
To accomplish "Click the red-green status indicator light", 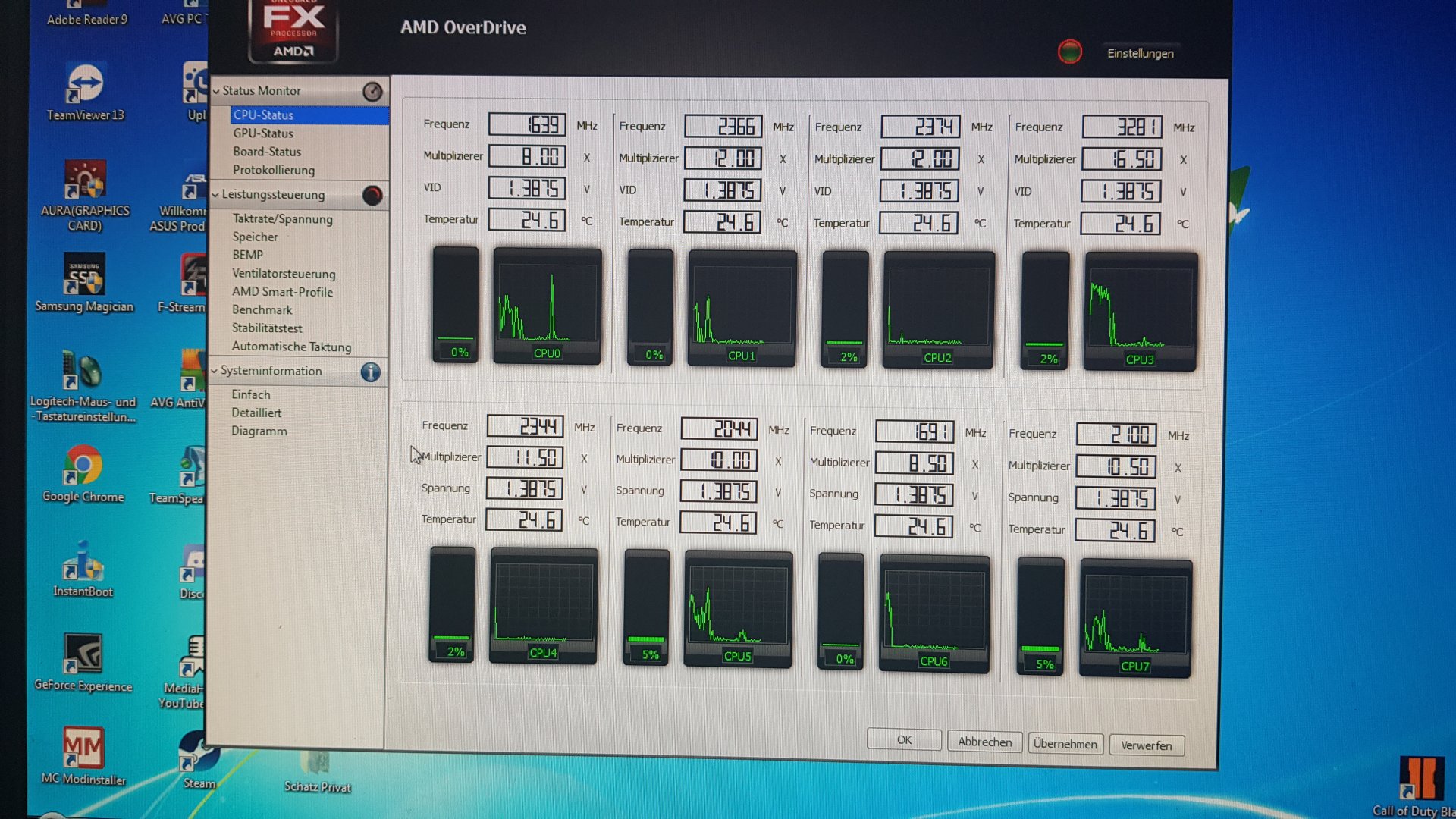I will 1069,52.
